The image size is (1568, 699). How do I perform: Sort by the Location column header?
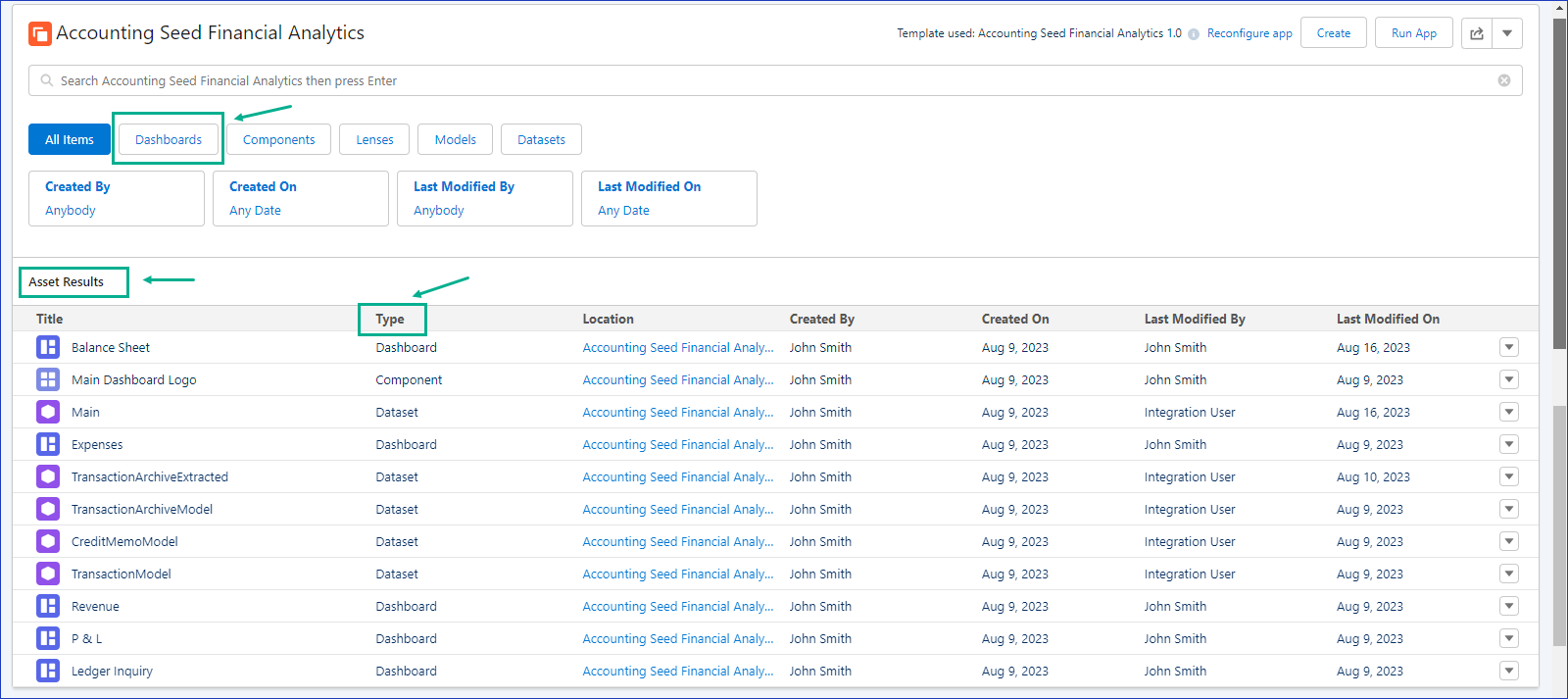point(608,319)
